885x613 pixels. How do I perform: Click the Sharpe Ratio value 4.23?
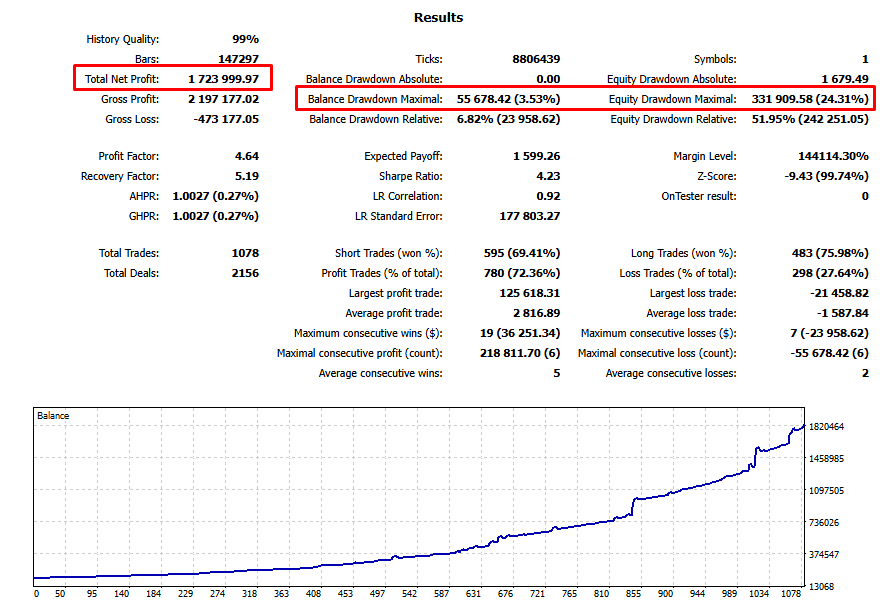548,176
